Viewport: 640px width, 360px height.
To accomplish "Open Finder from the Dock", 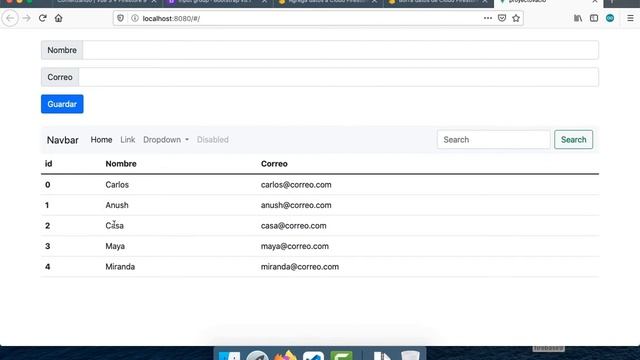I will (229, 356).
